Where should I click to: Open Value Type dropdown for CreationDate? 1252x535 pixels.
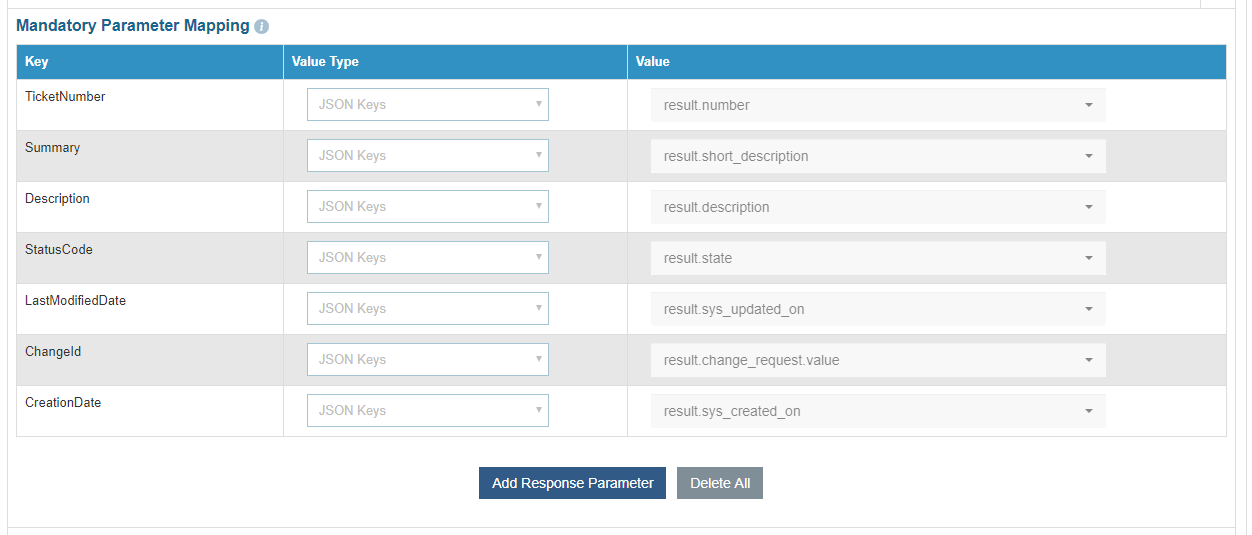pos(427,411)
